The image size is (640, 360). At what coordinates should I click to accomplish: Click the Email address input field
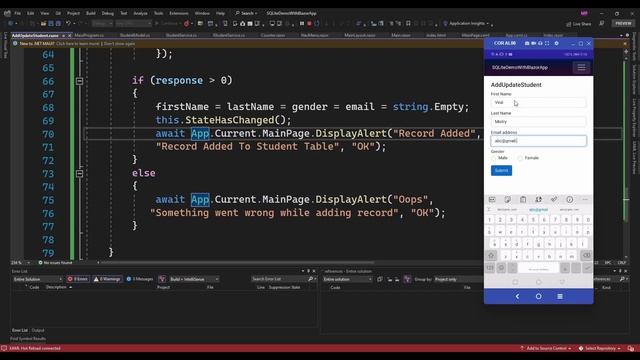click(x=538, y=141)
